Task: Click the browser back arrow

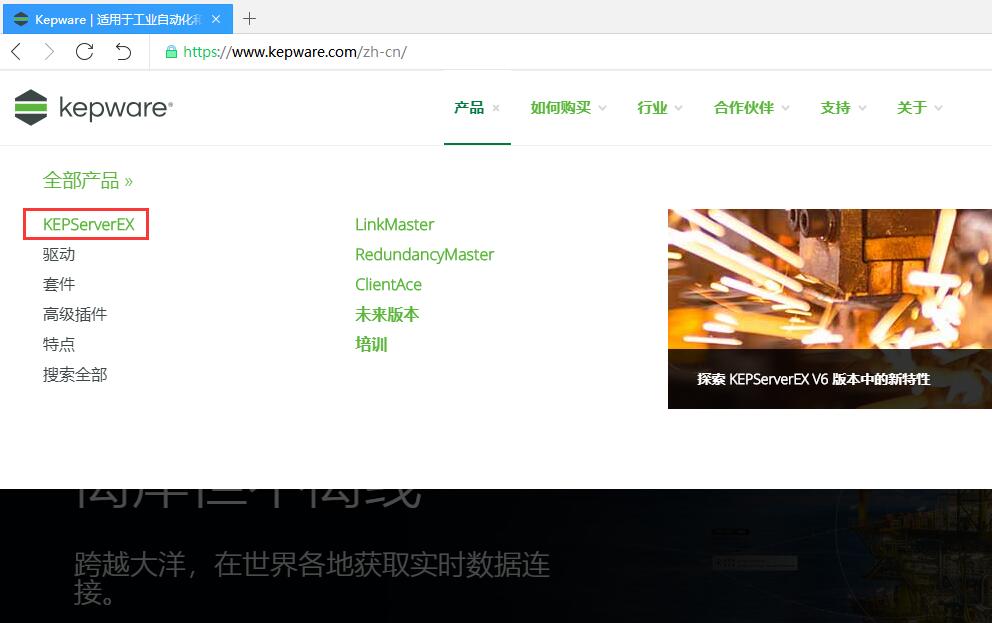Action: pyautogui.click(x=16, y=52)
